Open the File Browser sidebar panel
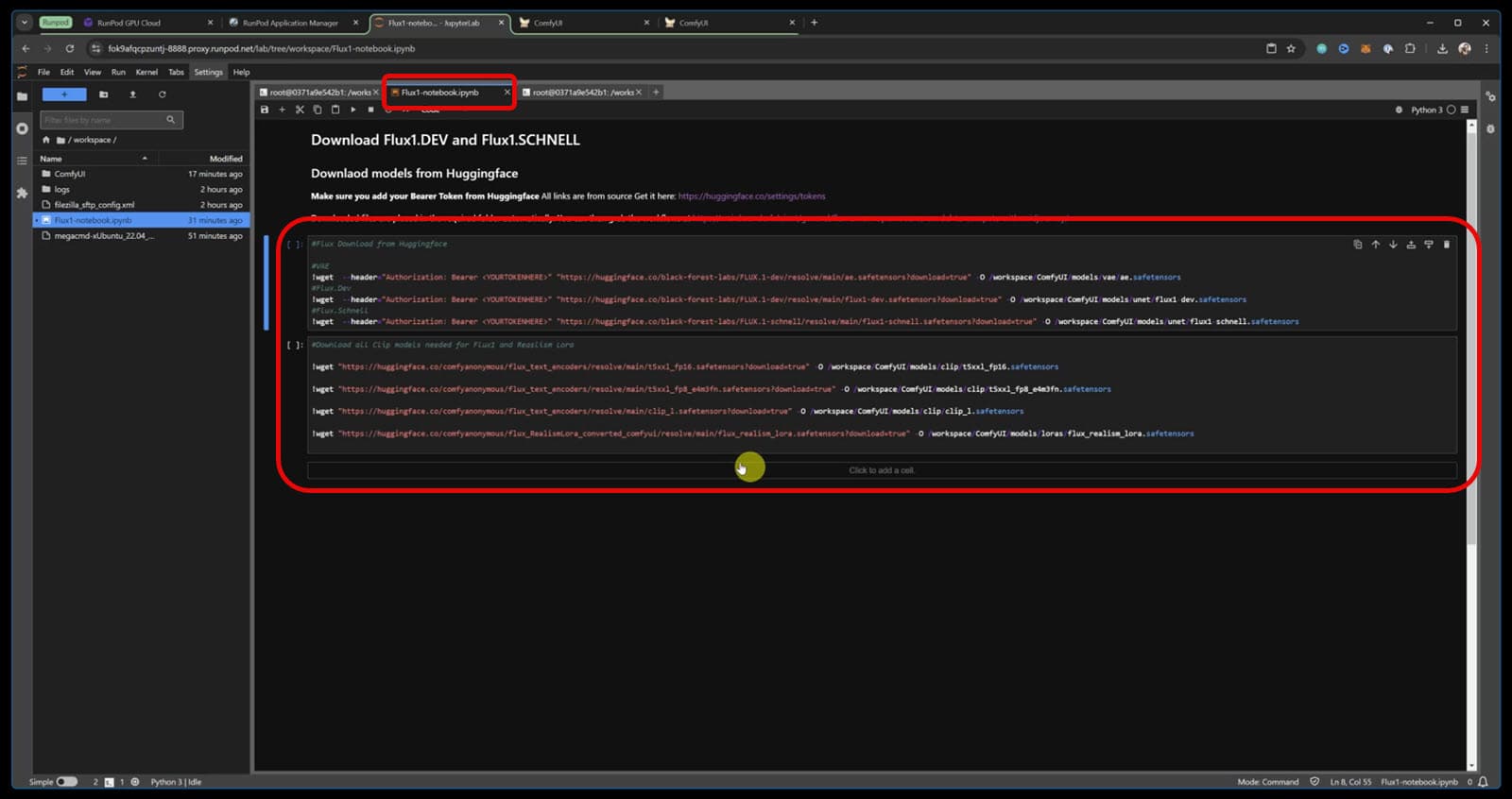Image resolution: width=1512 pixels, height=799 pixels. (x=22, y=95)
